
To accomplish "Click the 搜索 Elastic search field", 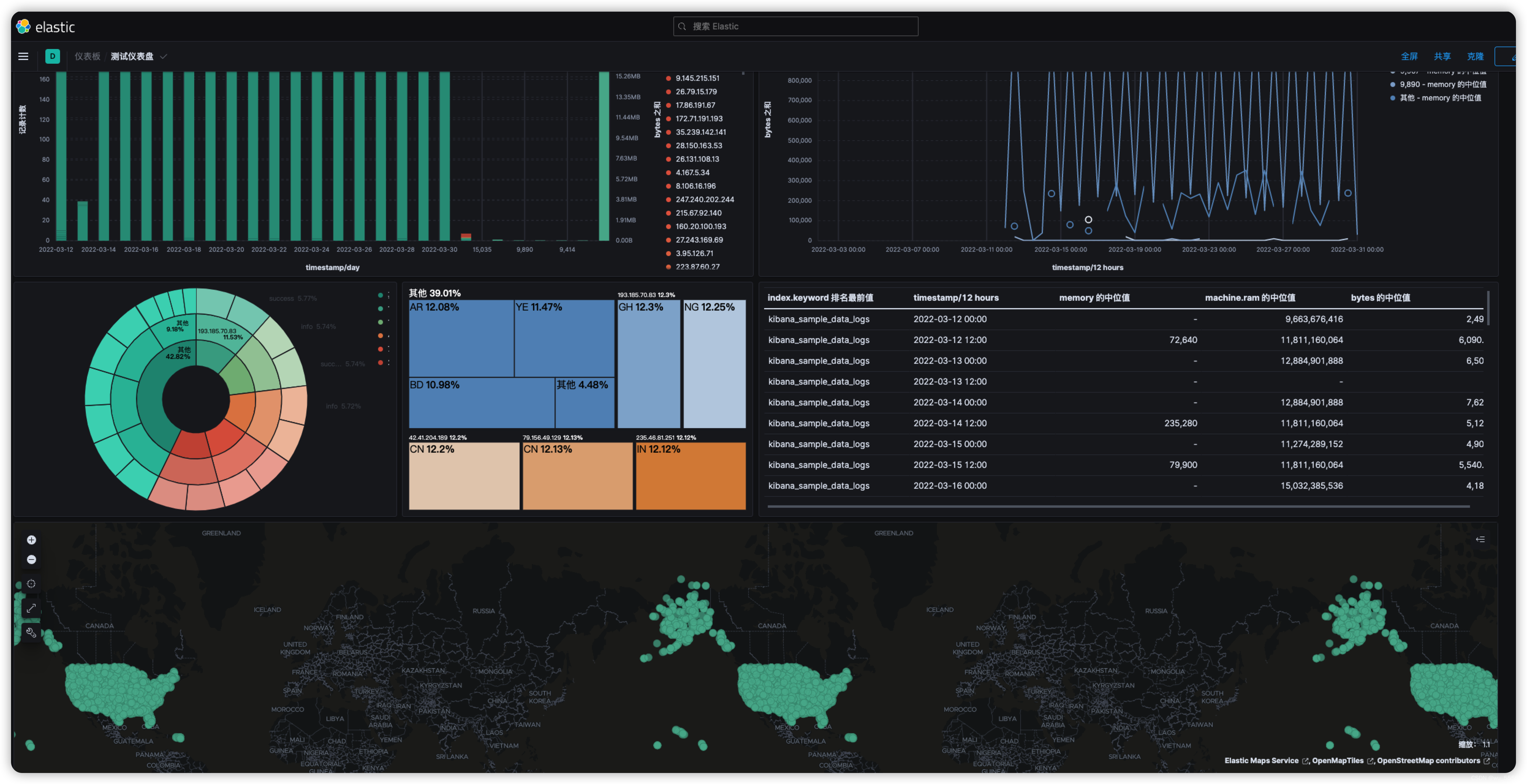I will click(795, 27).
